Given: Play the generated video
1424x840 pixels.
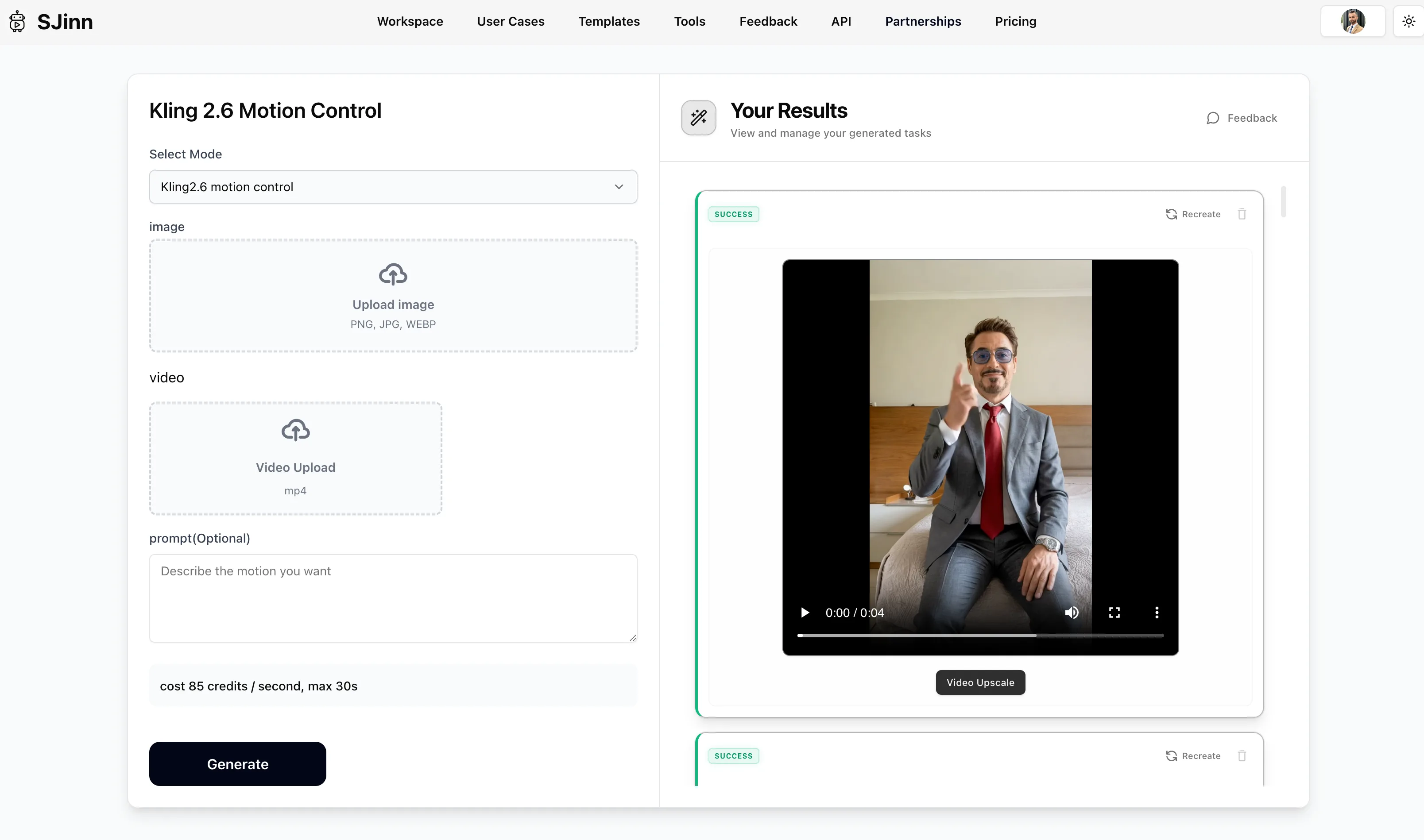Looking at the screenshot, I should tap(805, 613).
